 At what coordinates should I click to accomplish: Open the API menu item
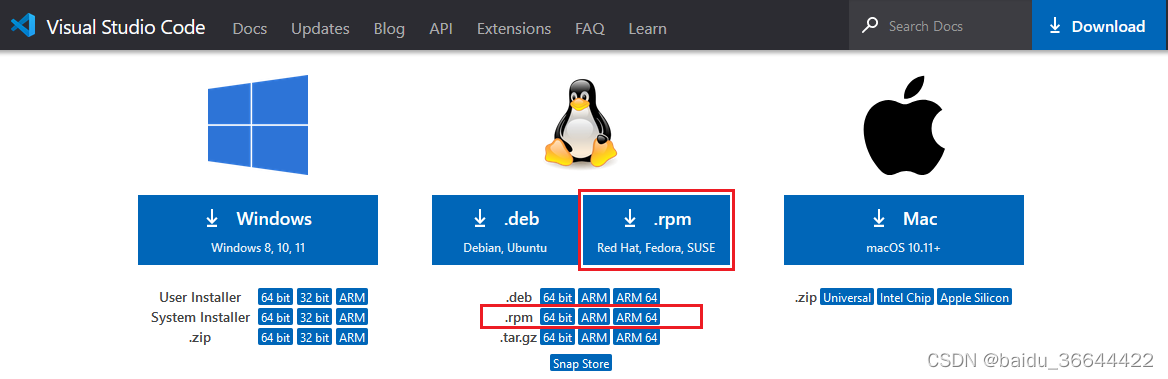pyautogui.click(x=441, y=28)
